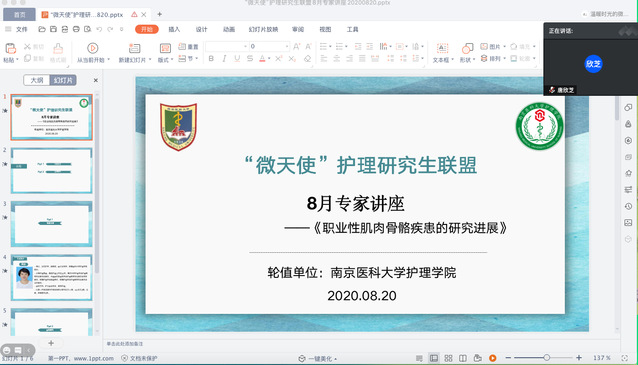Open the font size dropdown

(287, 46)
